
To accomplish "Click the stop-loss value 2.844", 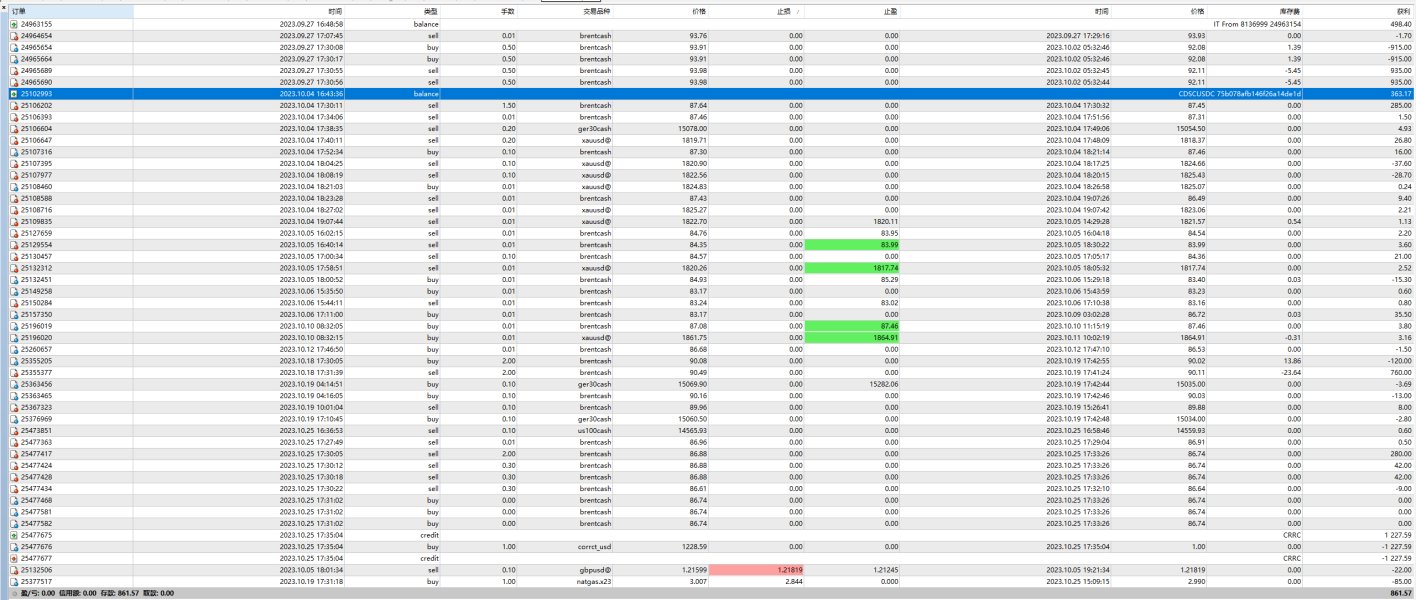I will 793,582.
